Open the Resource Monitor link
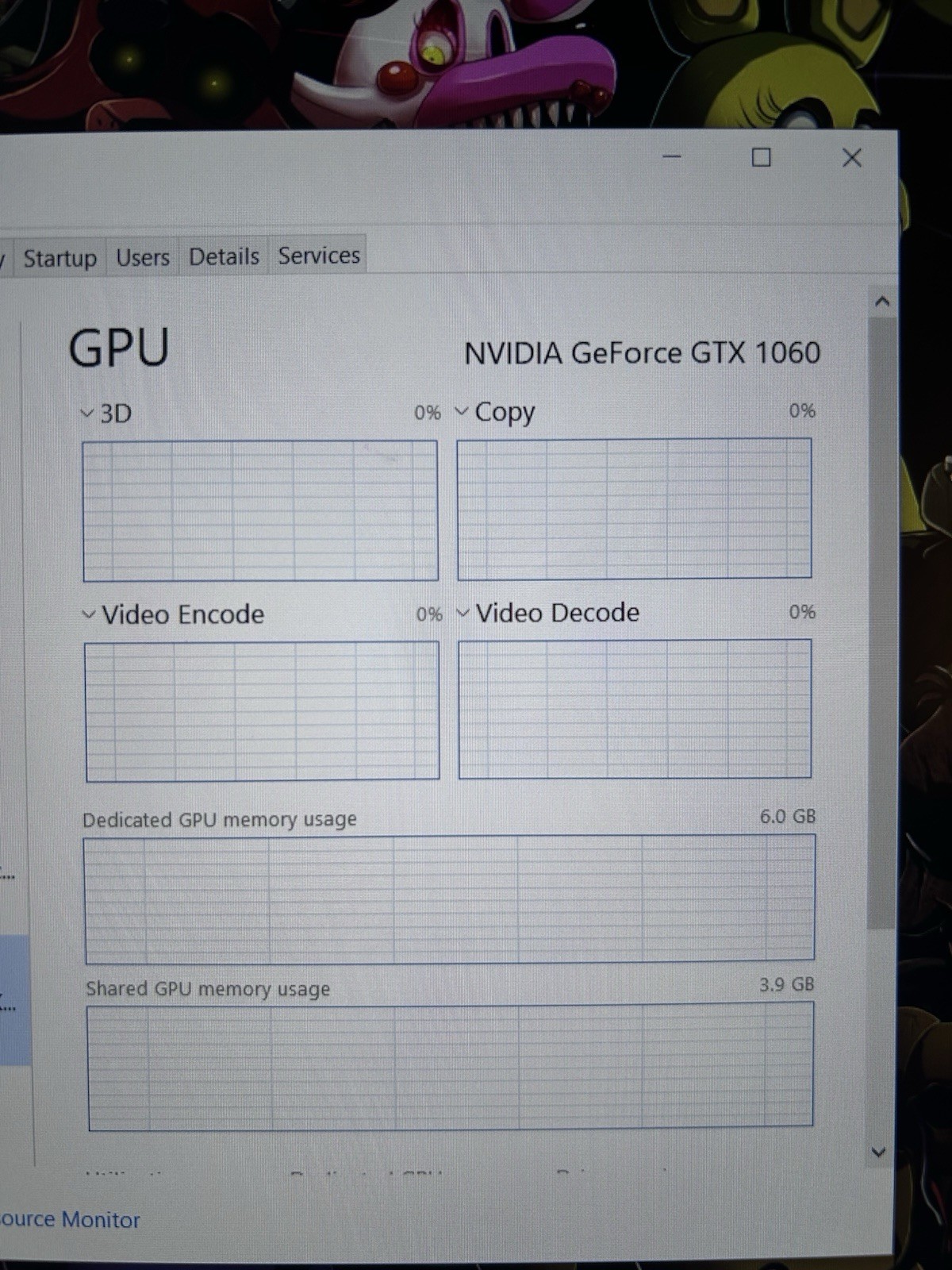 (x=70, y=1220)
